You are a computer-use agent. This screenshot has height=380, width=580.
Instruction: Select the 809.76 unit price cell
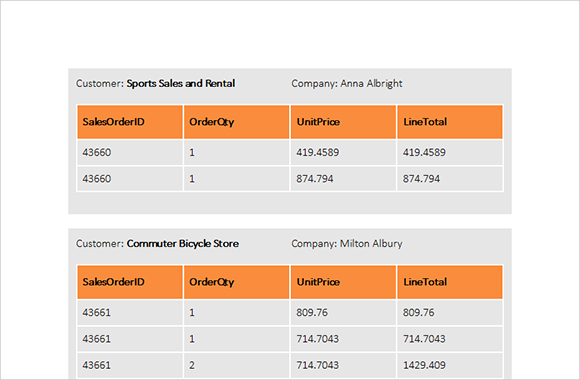coord(343,313)
